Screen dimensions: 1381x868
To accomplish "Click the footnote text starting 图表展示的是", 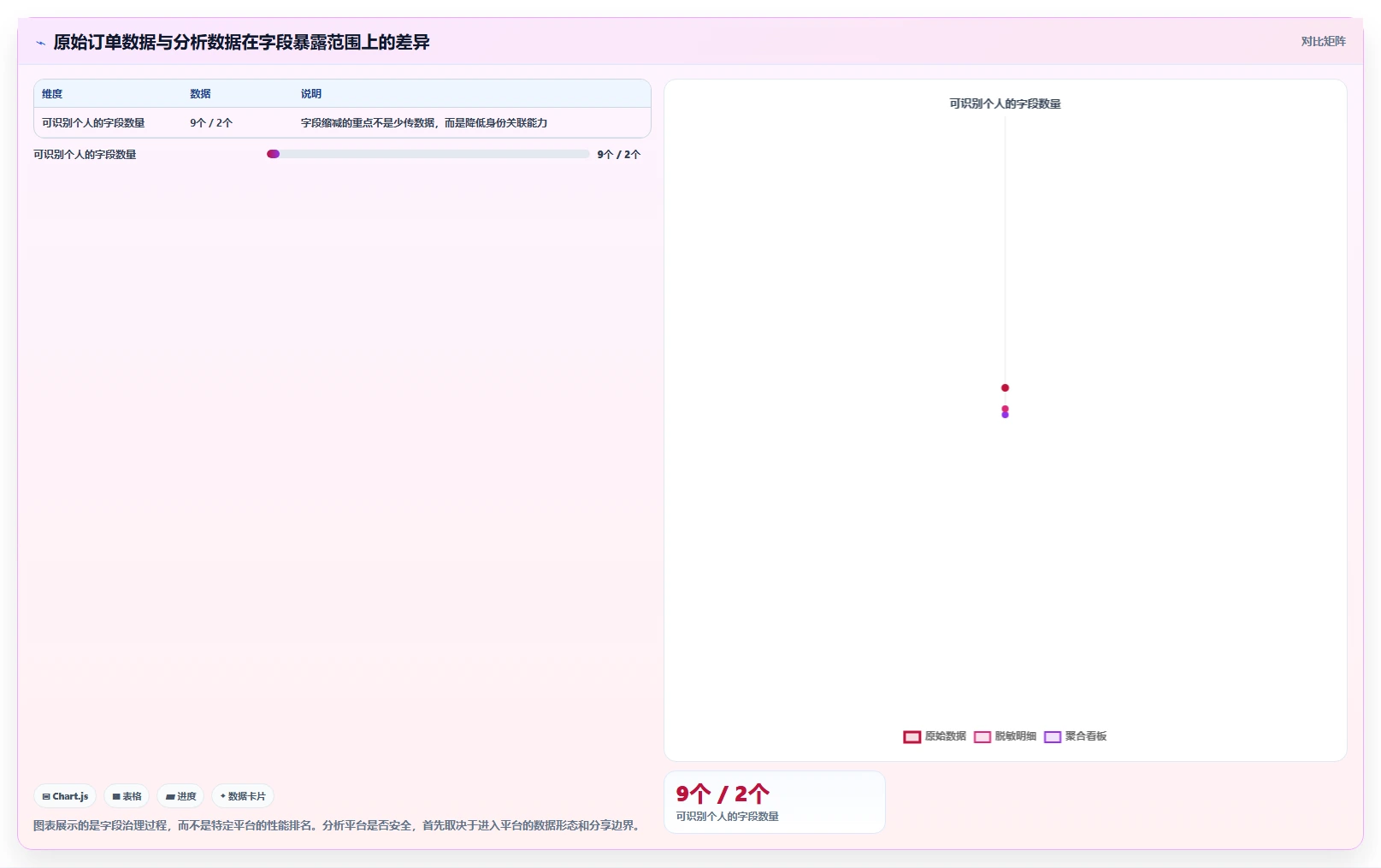I will point(338,826).
